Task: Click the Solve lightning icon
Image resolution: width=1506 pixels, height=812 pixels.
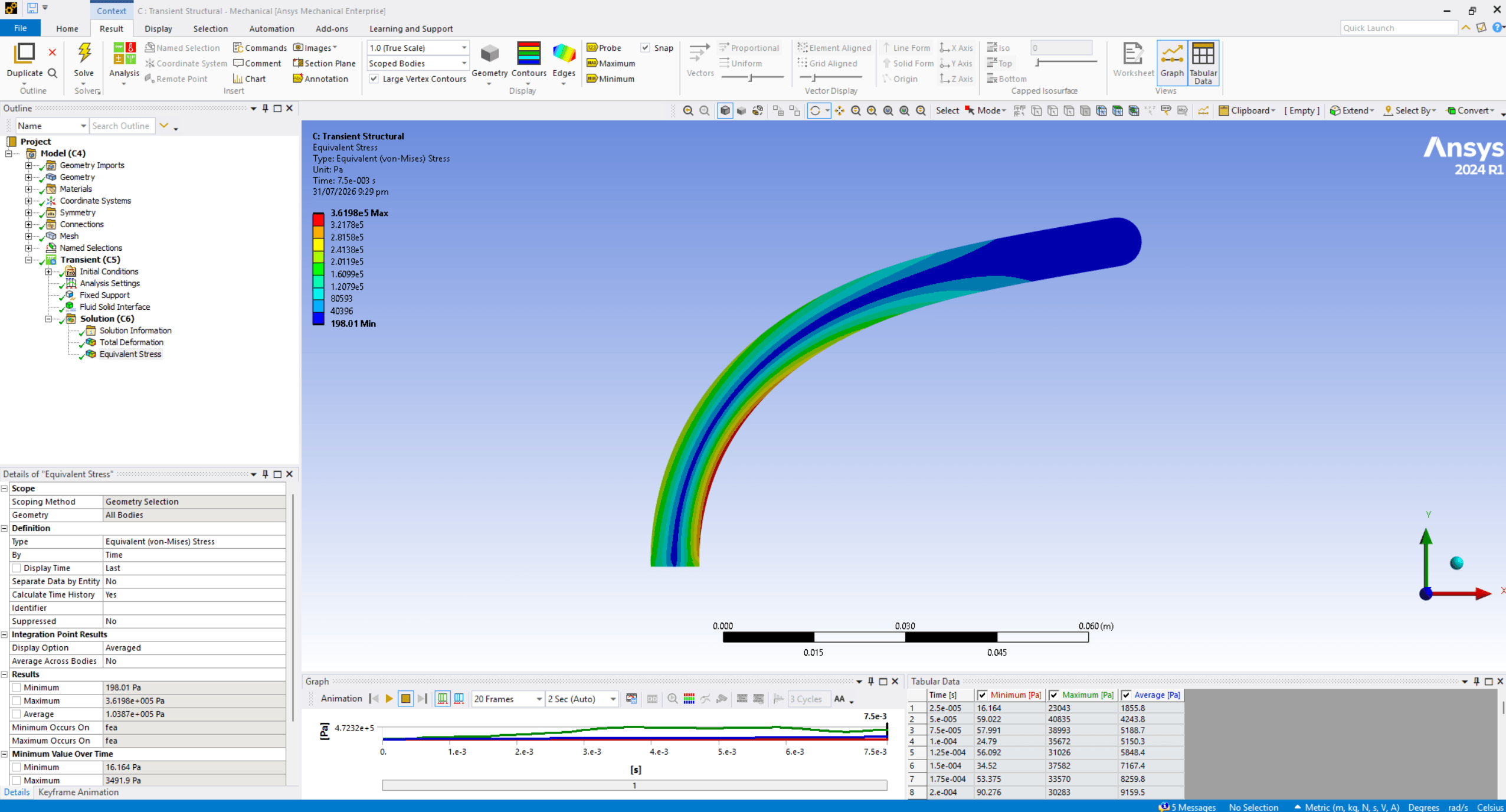Action: [x=84, y=54]
